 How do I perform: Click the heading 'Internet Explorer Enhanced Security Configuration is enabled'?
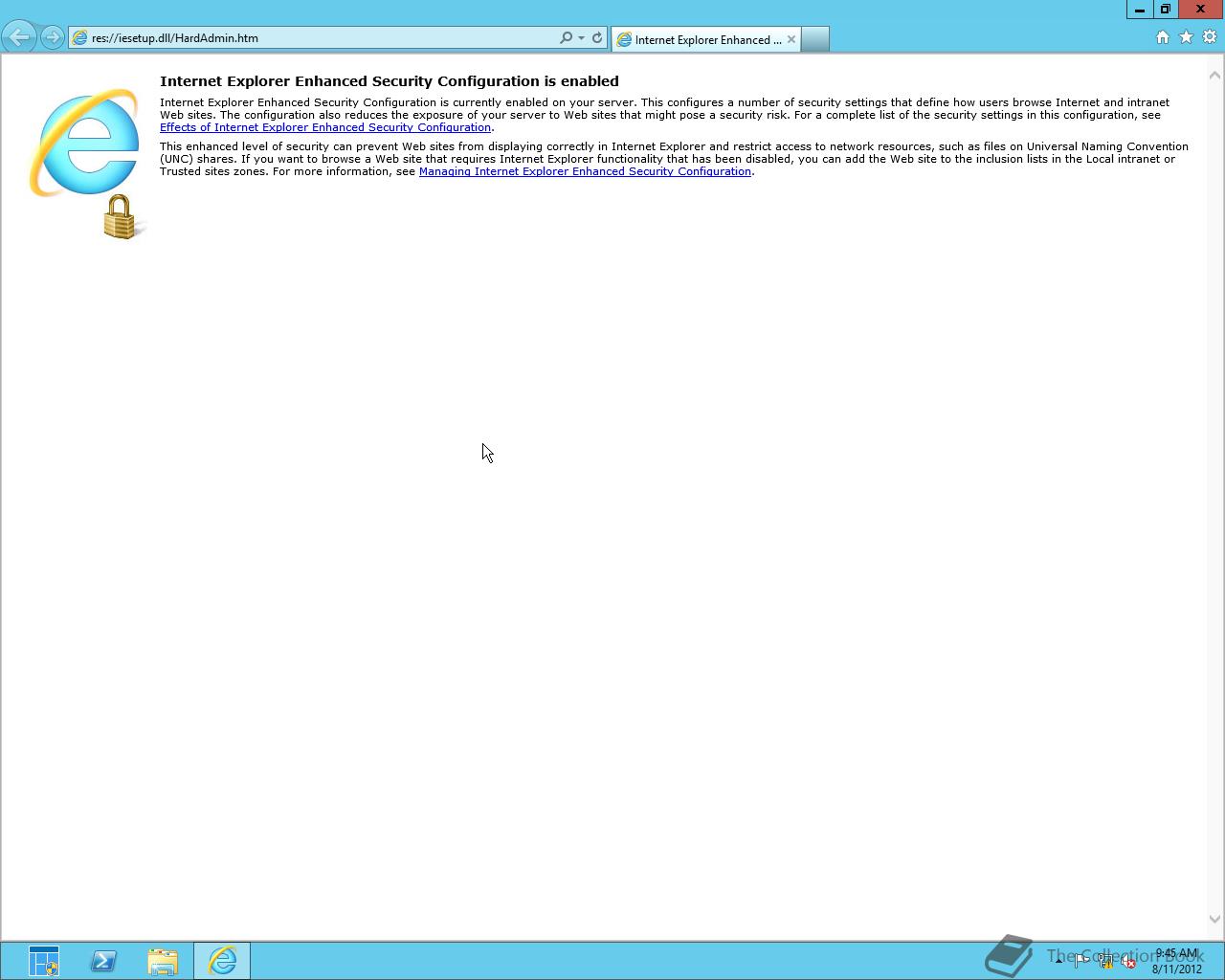(x=390, y=81)
